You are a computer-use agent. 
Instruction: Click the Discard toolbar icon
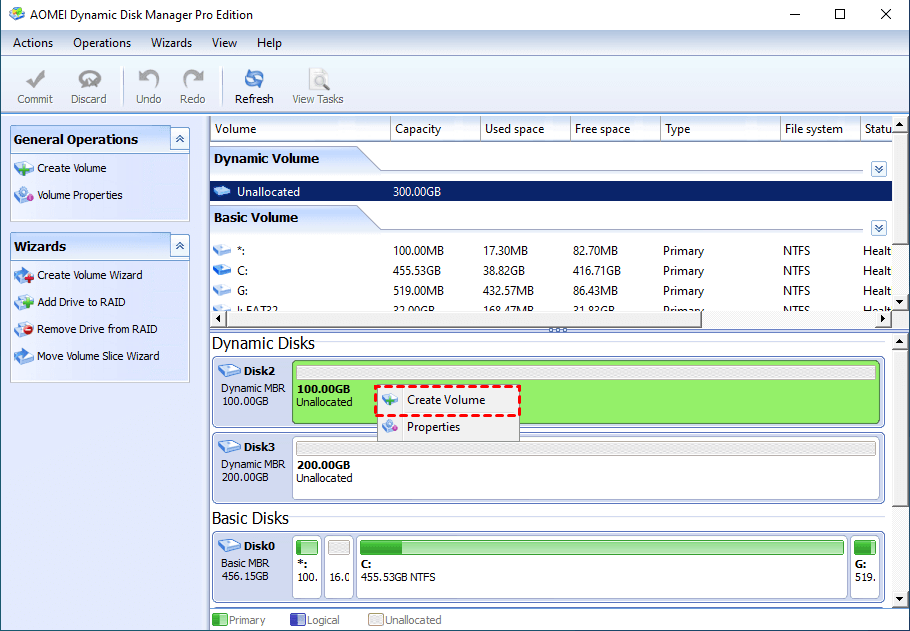click(89, 79)
